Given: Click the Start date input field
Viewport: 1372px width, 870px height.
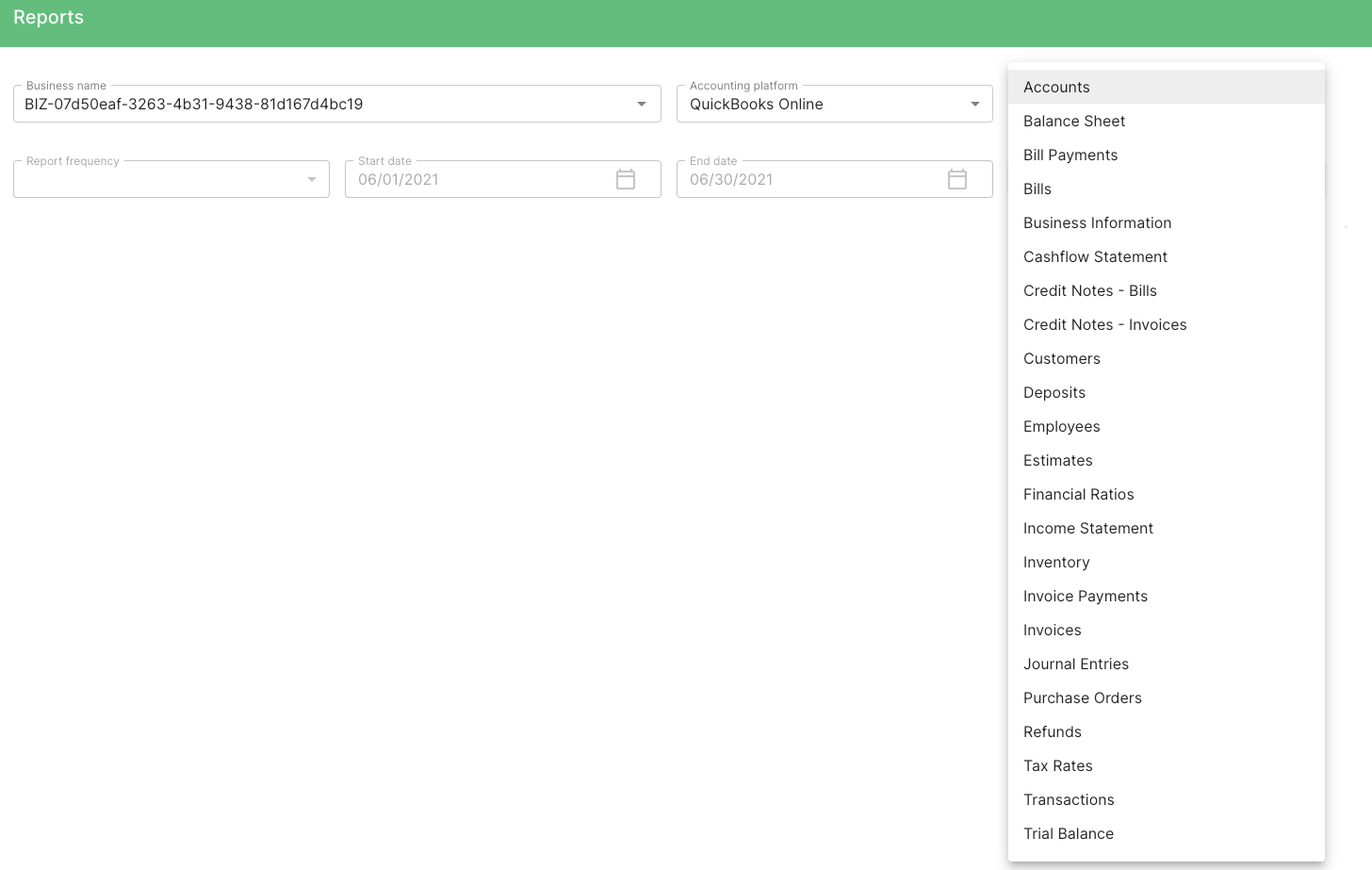Looking at the screenshot, I should pyautogui.click(x=471, y=179).
